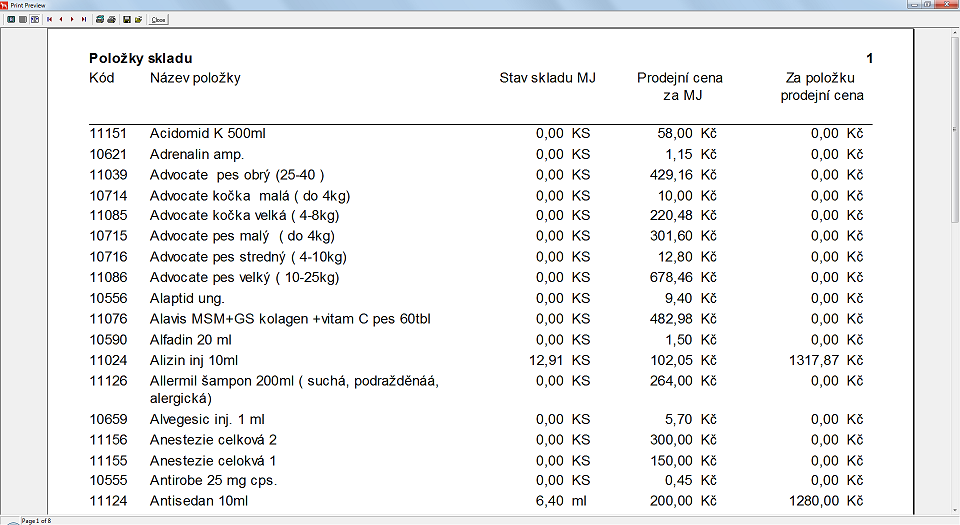
Task: Click the print report icon
Action: point(111,20)
